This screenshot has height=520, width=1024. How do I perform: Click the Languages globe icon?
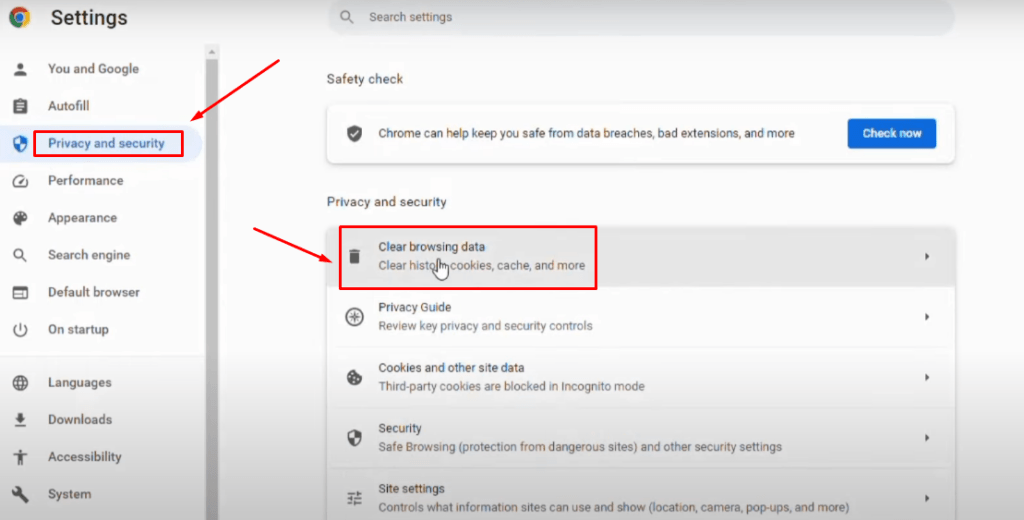click(20, 383)
